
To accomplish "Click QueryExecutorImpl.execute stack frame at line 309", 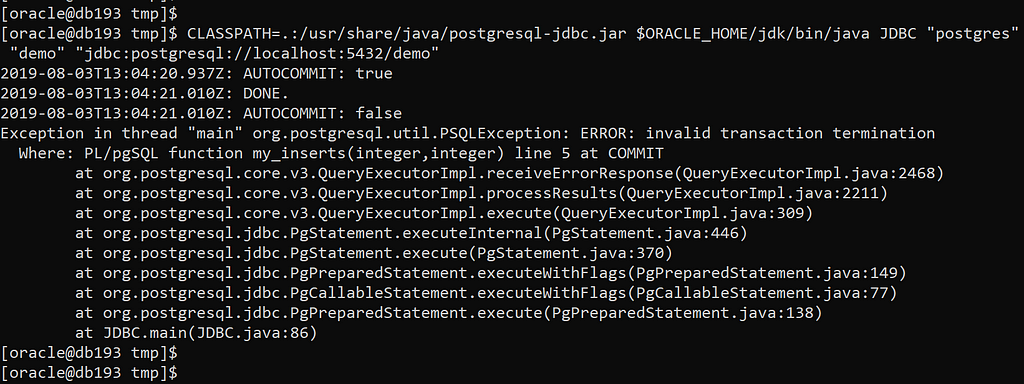I will (x=443, y=214).
